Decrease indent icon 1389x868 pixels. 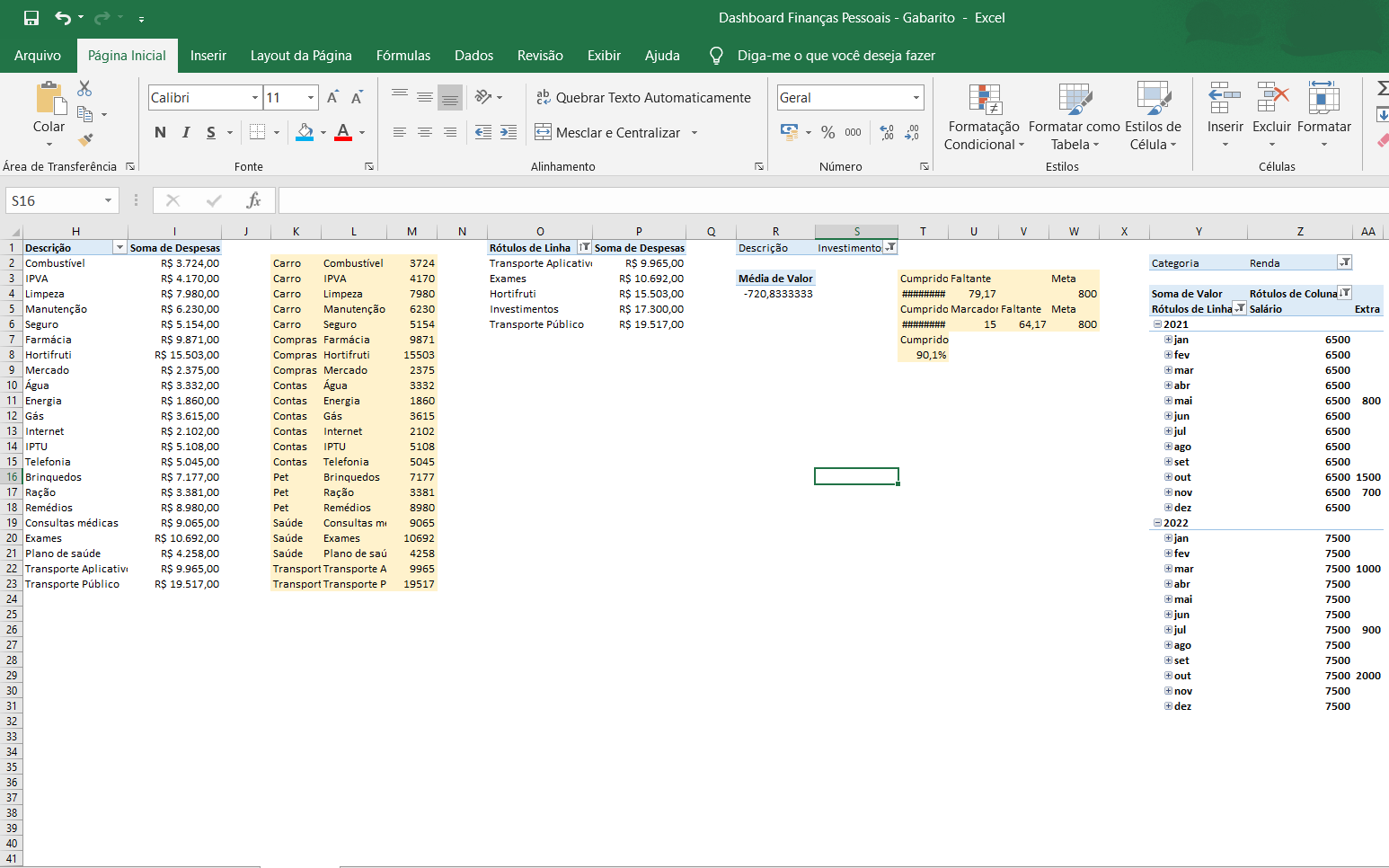483,132
